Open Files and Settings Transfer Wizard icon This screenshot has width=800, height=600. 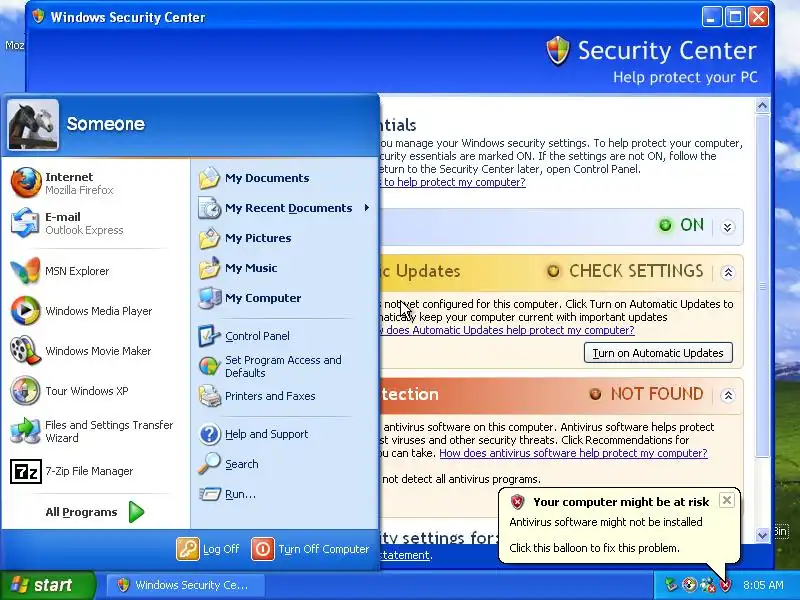[x=26, y=431]
